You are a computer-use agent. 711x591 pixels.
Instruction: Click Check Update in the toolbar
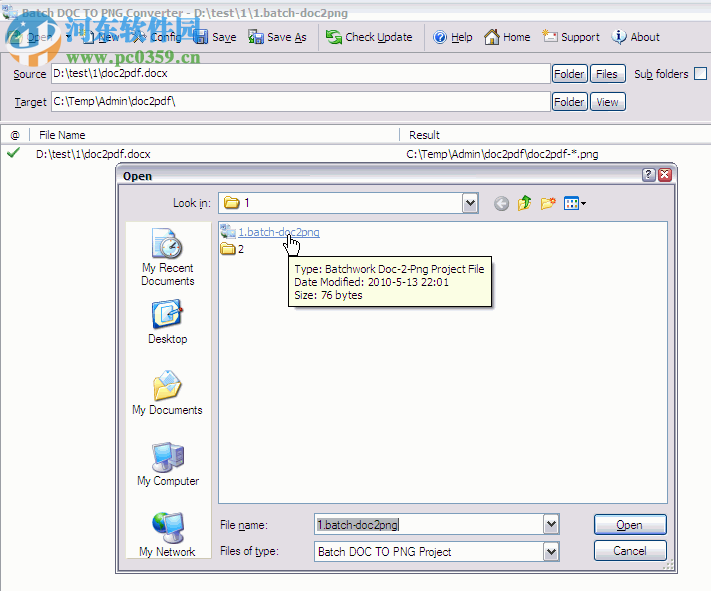369,37
